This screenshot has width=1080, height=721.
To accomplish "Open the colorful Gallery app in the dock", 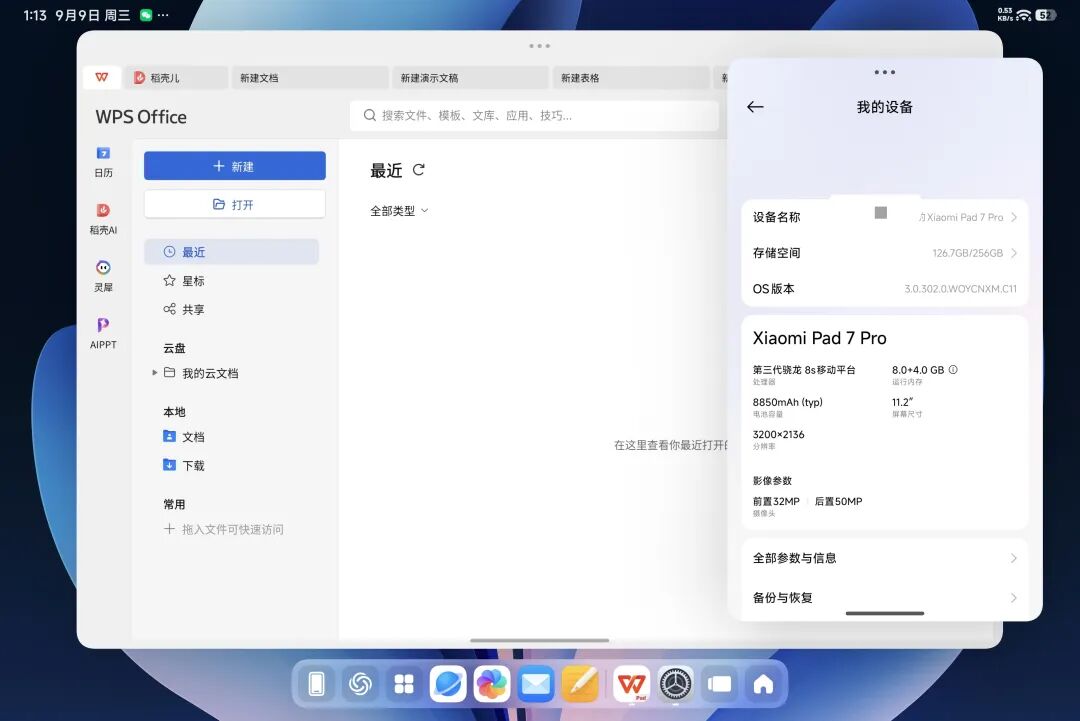I will click(x=492, y=684).
